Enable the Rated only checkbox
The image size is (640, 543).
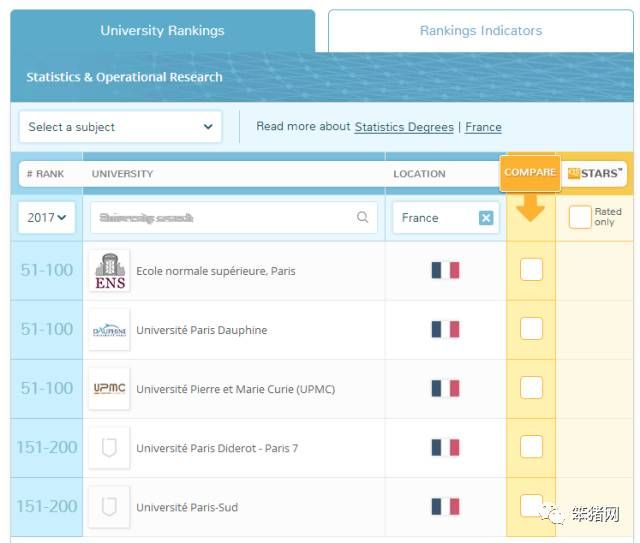point(579,217)
